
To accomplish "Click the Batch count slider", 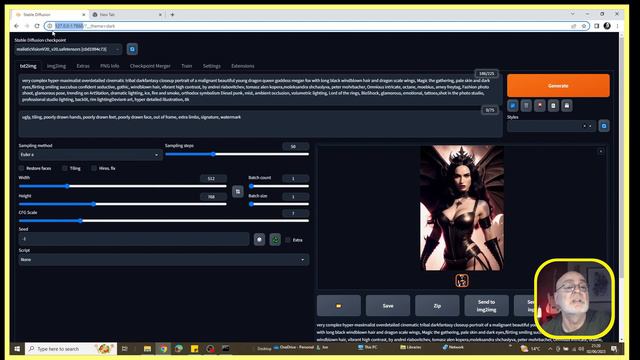I will point(279,186).
